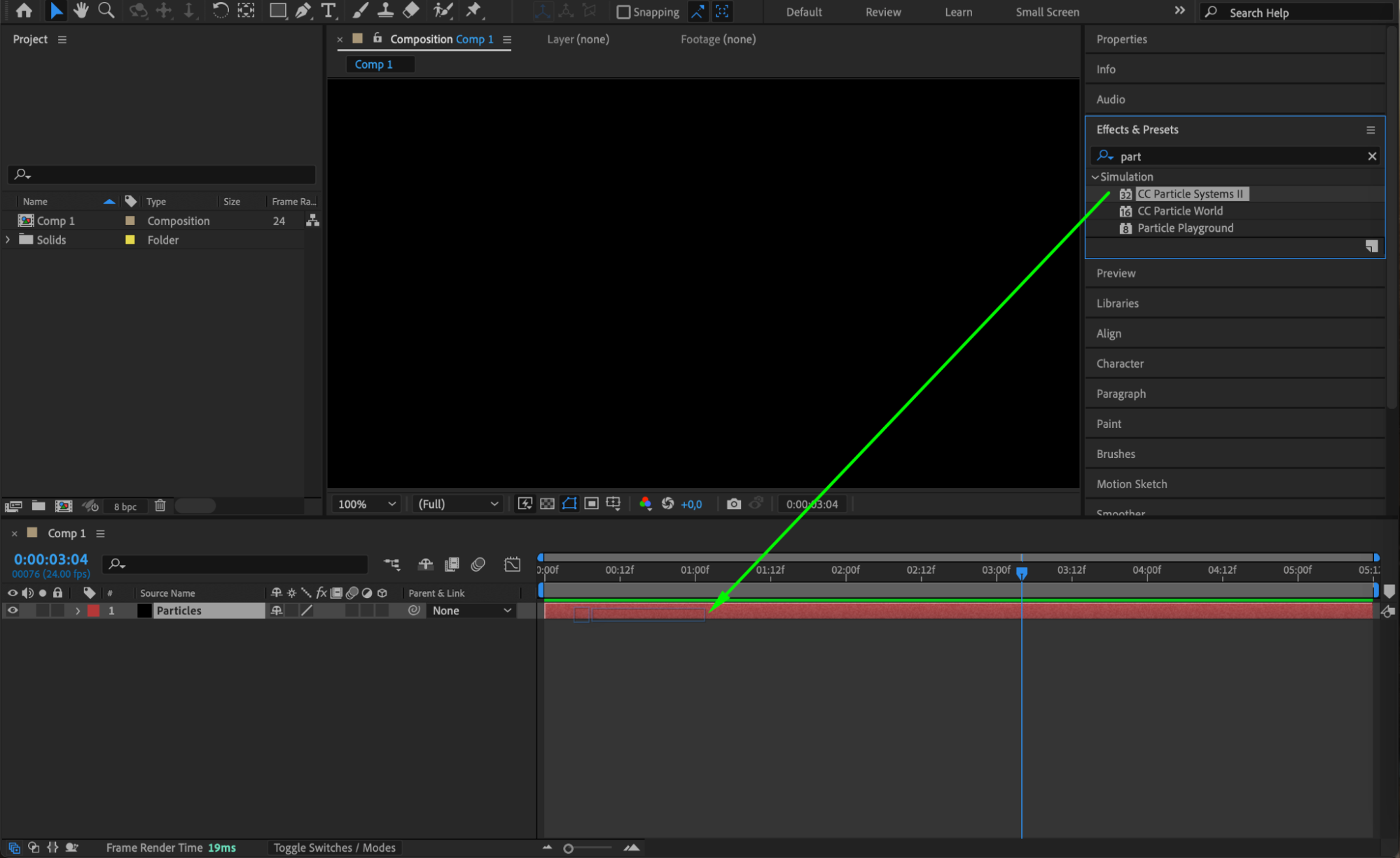Open the (Full) resolution dropdown
The width and height of the screenshot is (1400, 858).
[x=458, y=504]
